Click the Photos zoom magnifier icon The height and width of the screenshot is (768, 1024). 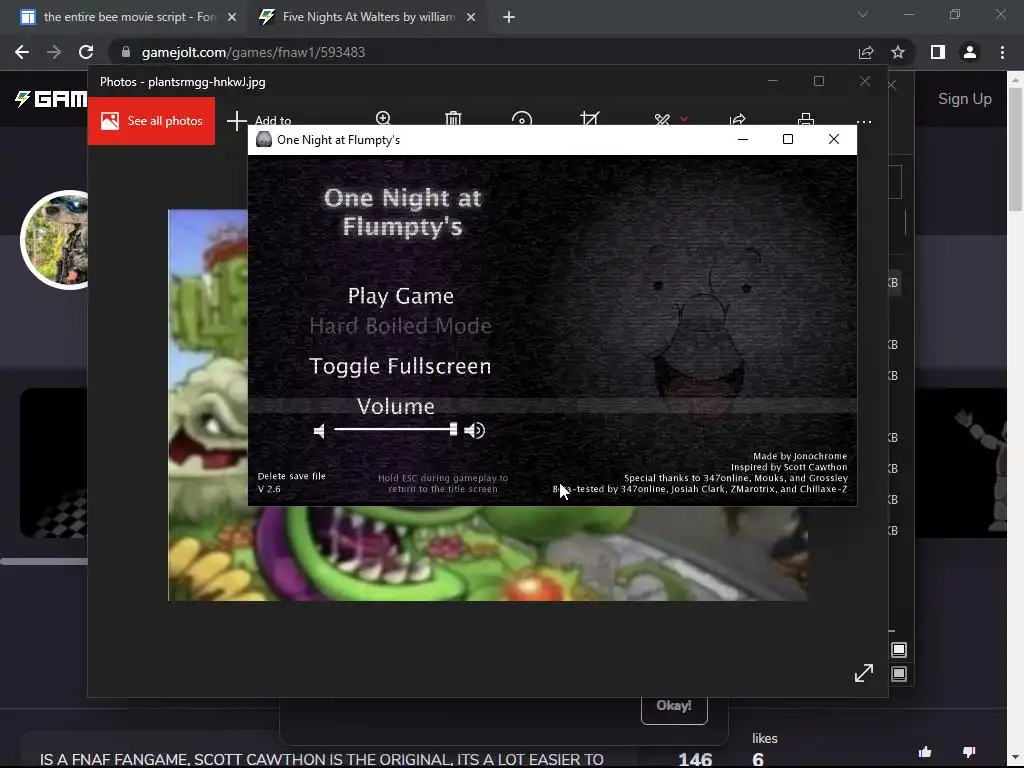click(x=383, y=118)
